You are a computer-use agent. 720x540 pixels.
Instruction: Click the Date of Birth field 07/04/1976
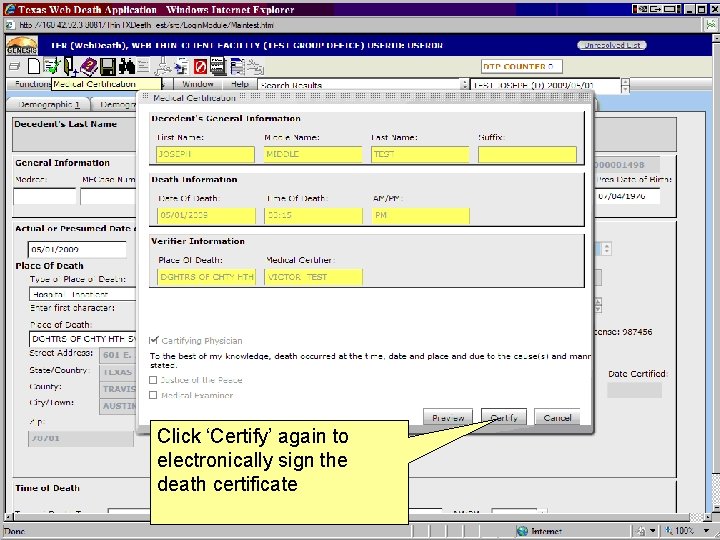coord(627,196)
